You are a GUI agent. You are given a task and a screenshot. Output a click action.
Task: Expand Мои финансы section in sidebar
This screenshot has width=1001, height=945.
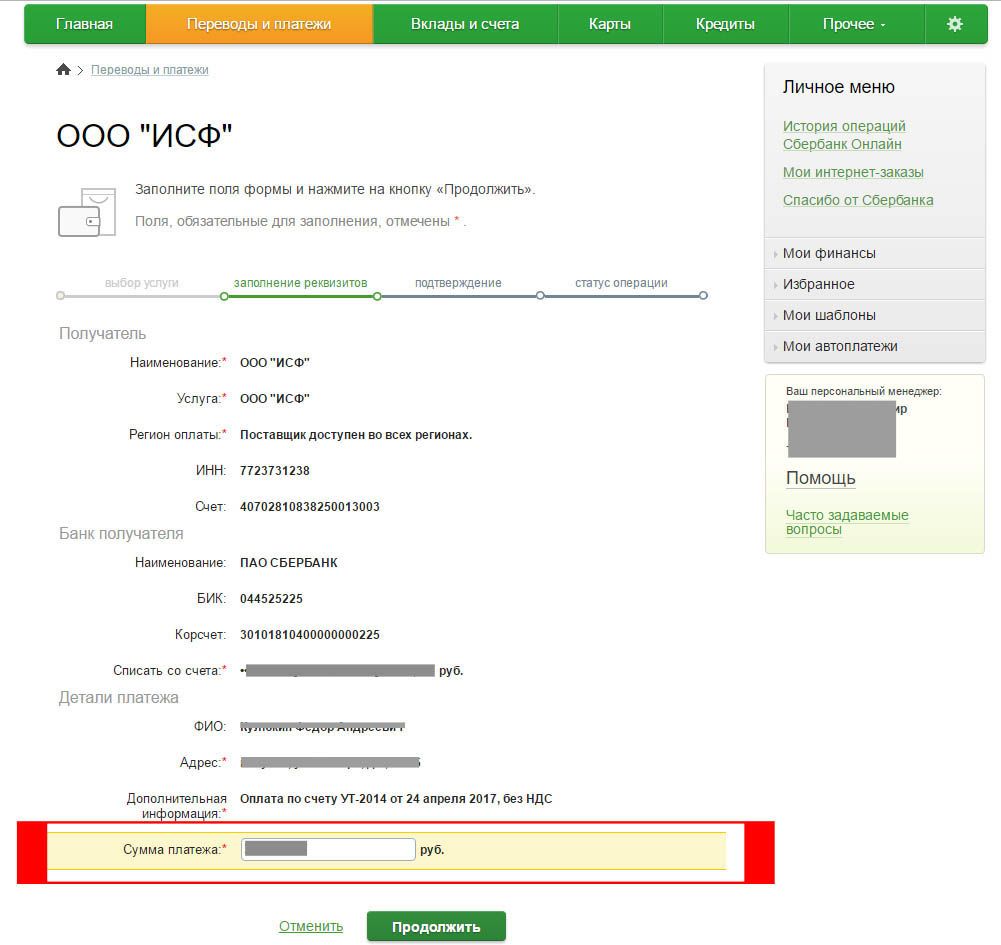point(829,253)
